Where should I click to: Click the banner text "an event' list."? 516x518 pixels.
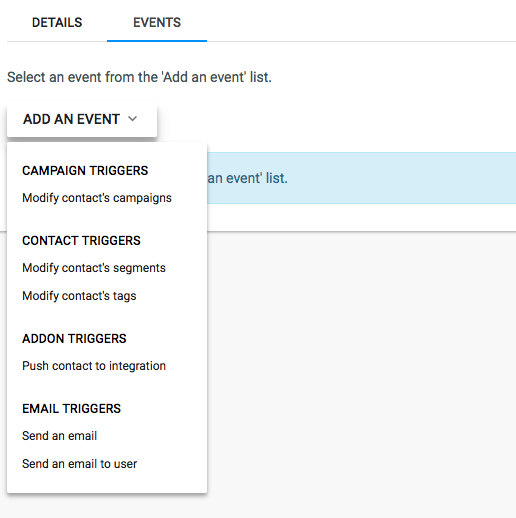tap(247, 178)
